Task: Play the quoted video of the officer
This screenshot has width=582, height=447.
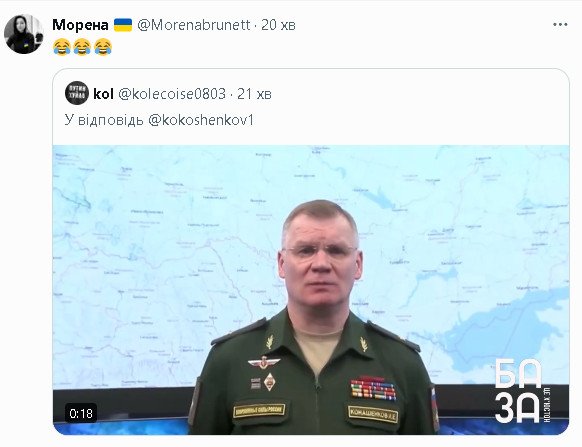Action: (x=311, y=290)
